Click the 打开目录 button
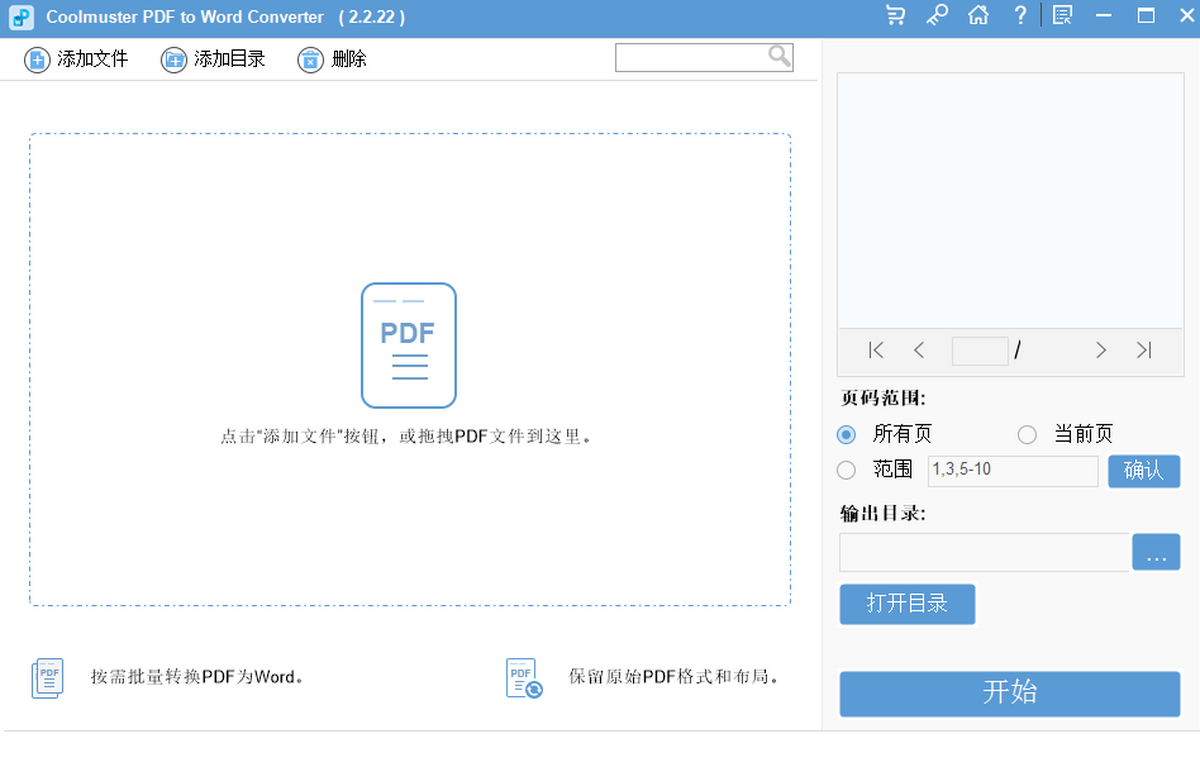1200x767 pixels. (x=907, y=604)
